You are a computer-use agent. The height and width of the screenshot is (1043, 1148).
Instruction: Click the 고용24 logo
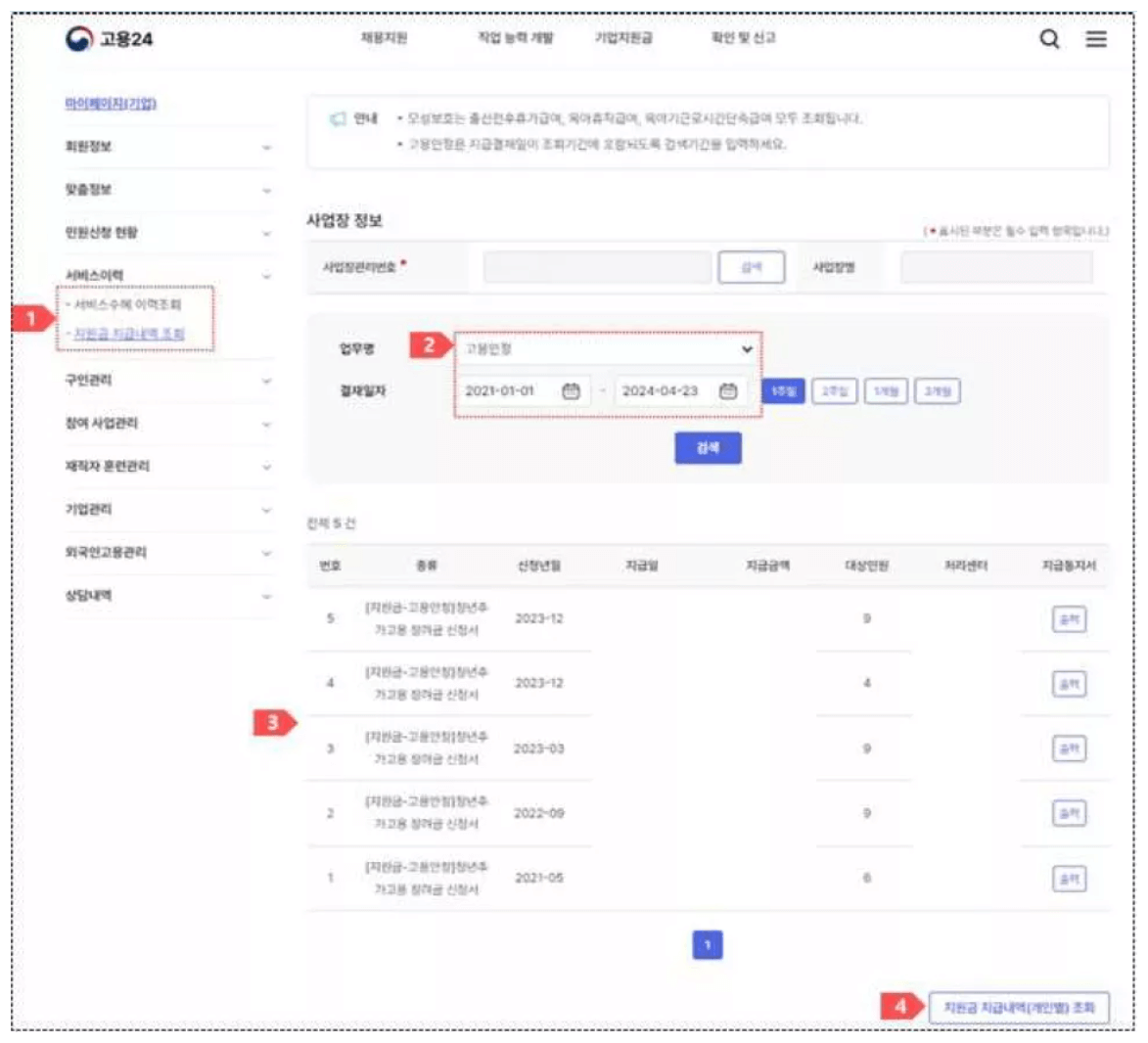coord(109,39)
